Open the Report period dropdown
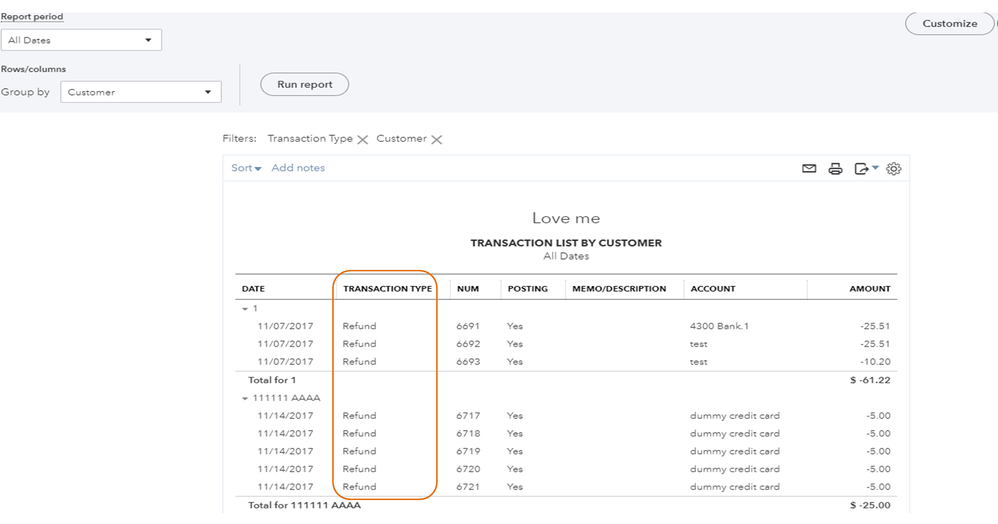Image resolution: width=998 pixels, height=524 pixels. pyautogui.click(x=81, y=40)
